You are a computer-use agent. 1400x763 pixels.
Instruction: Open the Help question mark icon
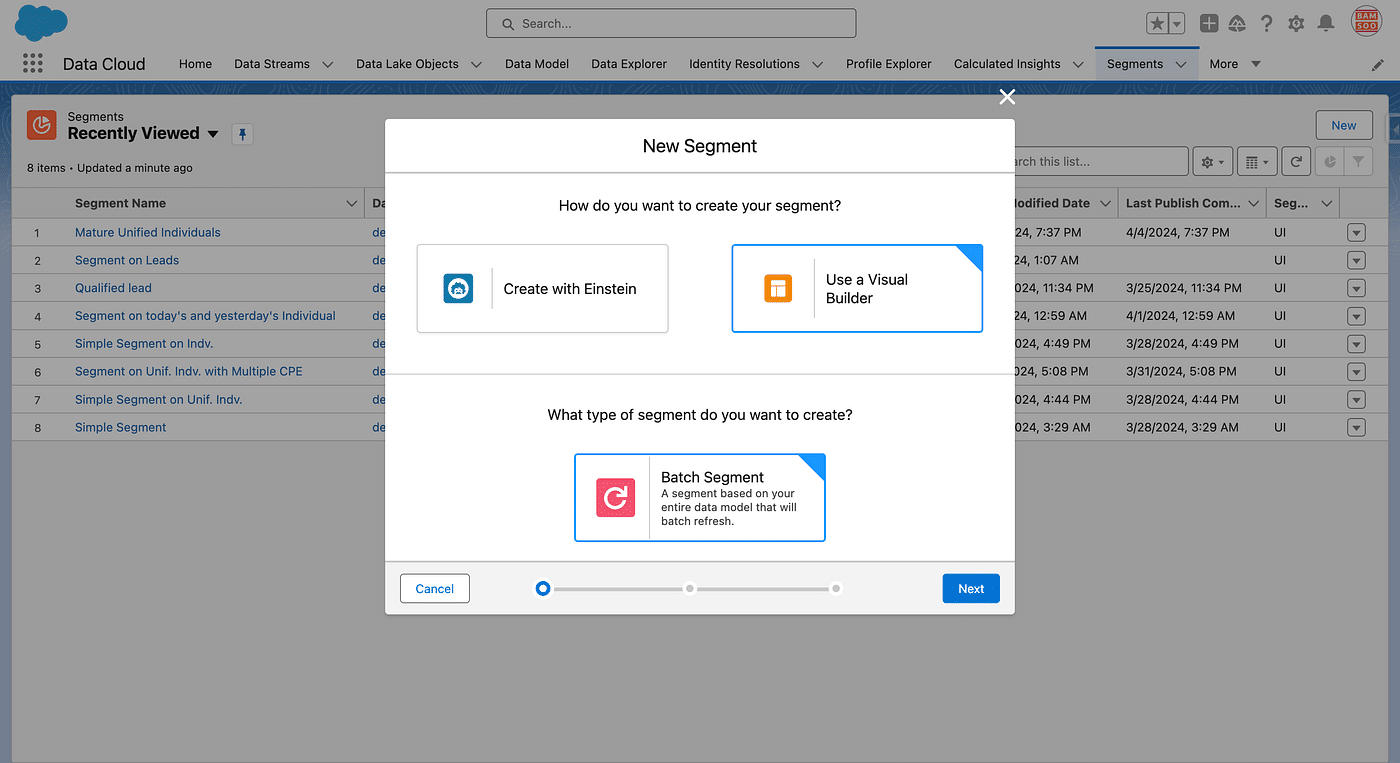1267,23
